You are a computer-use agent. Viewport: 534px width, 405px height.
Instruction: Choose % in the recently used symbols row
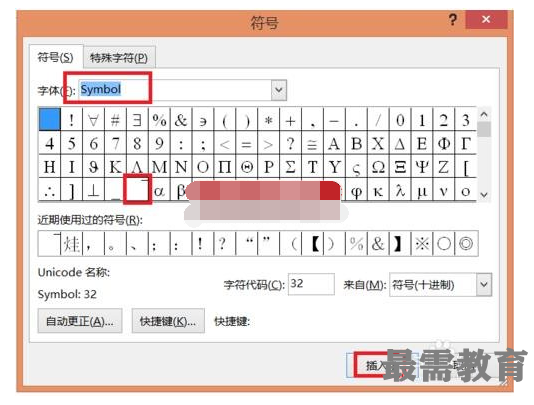(x=356, y=243)
